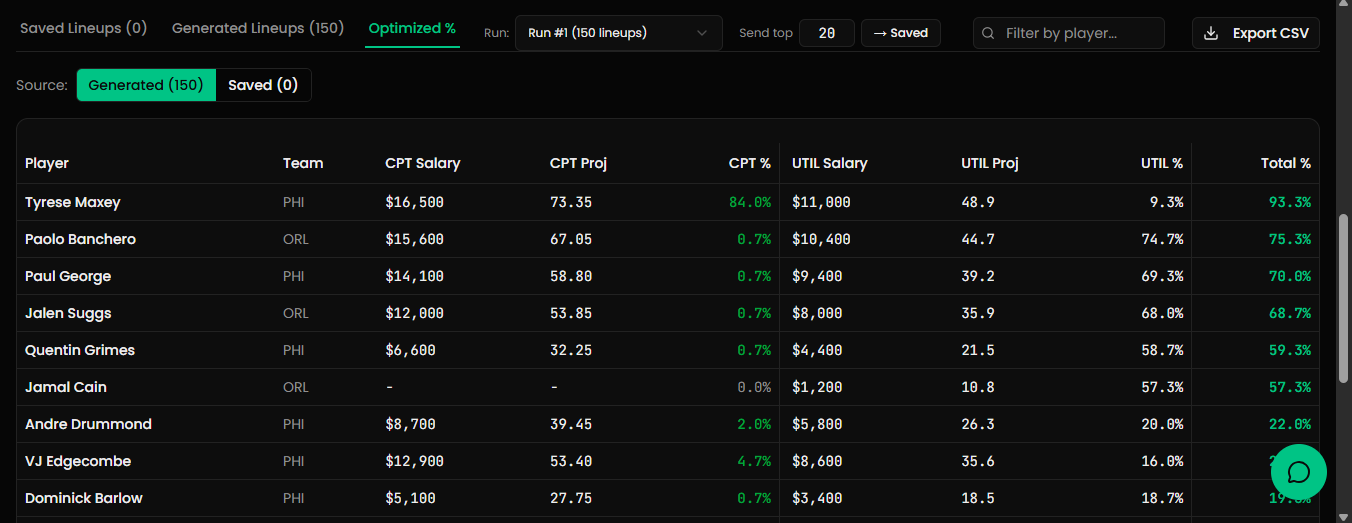The image size is (1352, 523).
Task: Click the search magnifier icon
Action: (988, 33)
